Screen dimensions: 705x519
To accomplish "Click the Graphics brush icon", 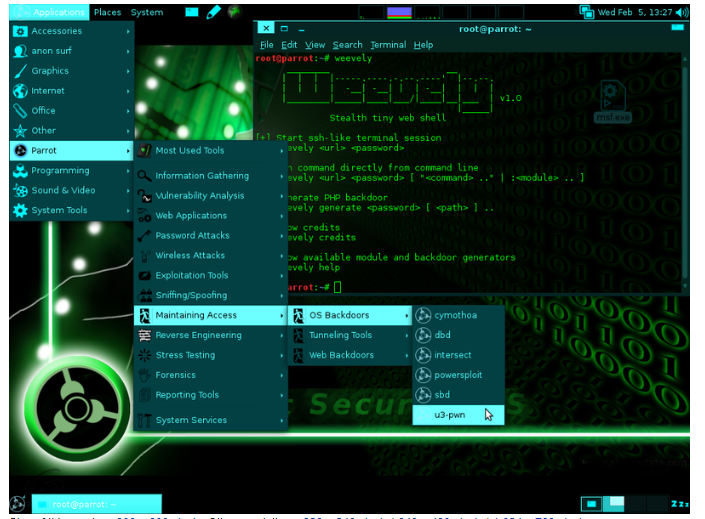I will click(20, 71).
